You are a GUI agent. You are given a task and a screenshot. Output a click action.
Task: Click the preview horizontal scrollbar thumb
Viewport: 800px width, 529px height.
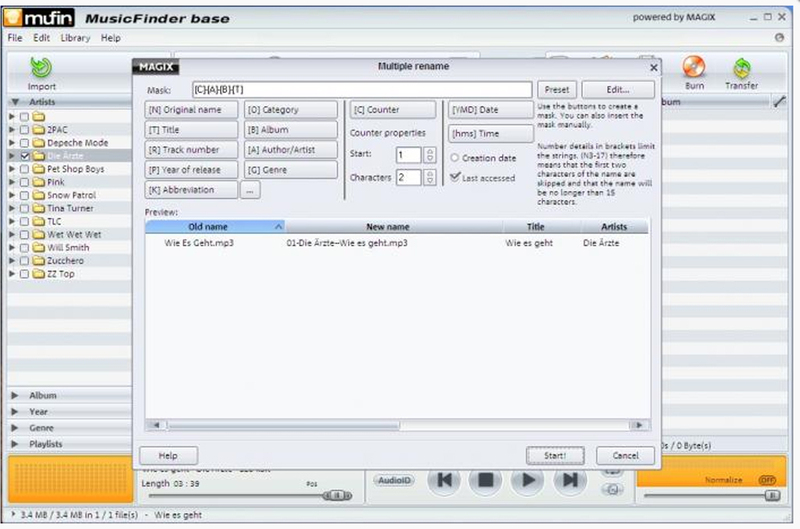[x=284, y=425]
